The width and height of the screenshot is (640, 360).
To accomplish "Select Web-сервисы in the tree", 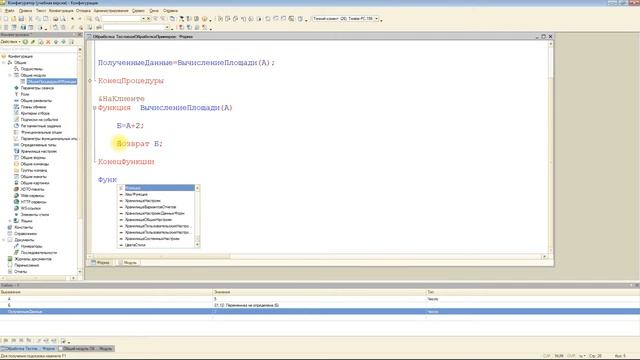I will tap(32, 196).
